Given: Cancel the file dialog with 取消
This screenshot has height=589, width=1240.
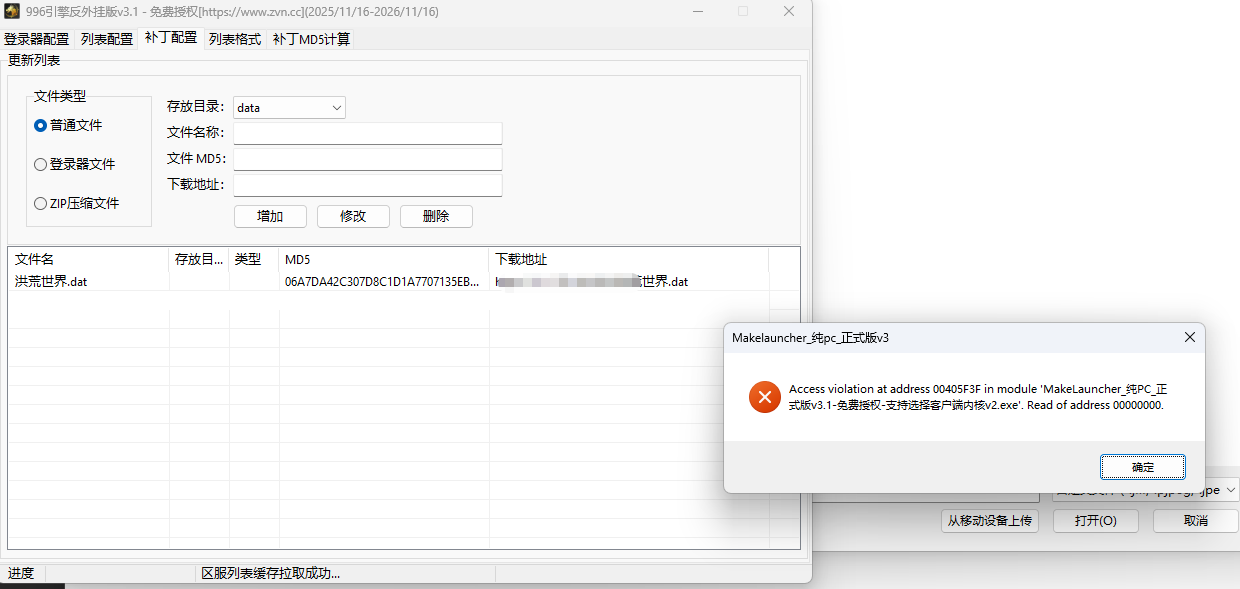Looking at the screenshot, I should coord(1195,521).
